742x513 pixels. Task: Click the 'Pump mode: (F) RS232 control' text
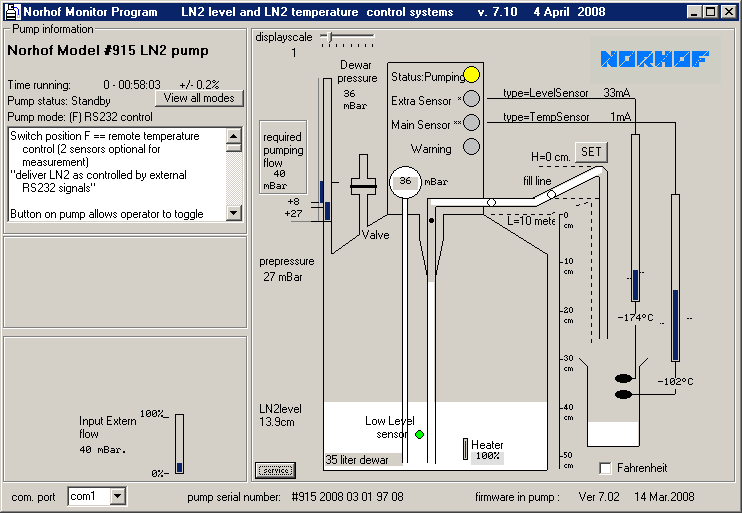point(80,117)
